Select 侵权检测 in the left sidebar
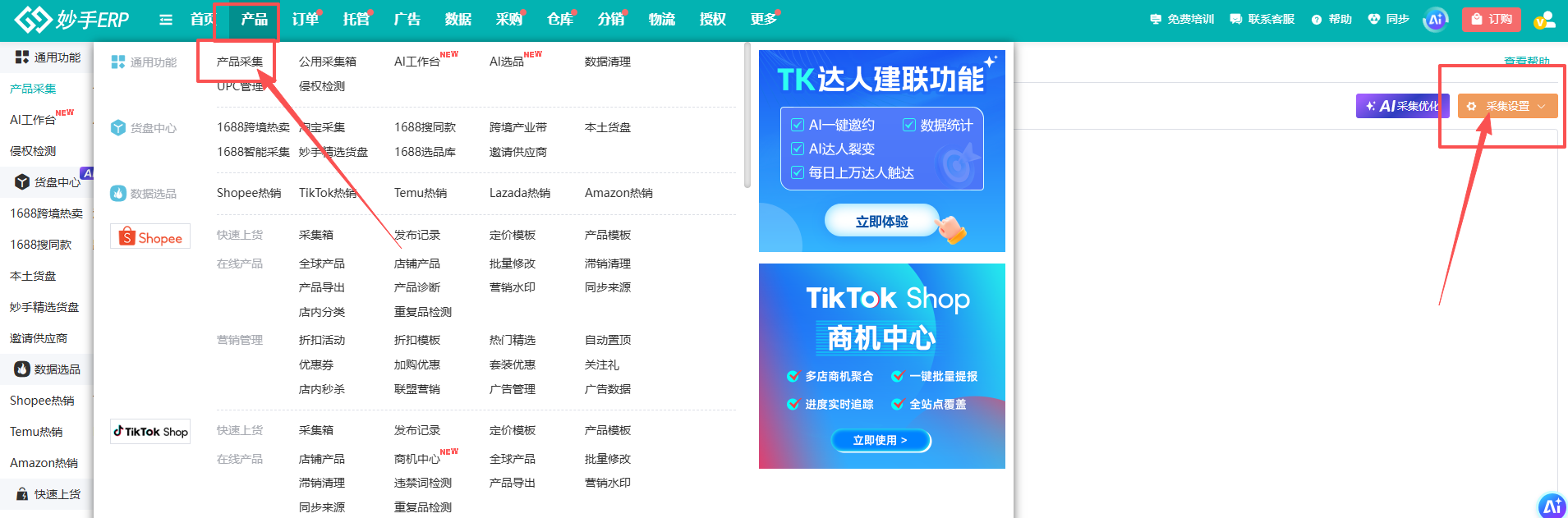This screenshot has height=518, width=1568. click(x=33, y=151)
